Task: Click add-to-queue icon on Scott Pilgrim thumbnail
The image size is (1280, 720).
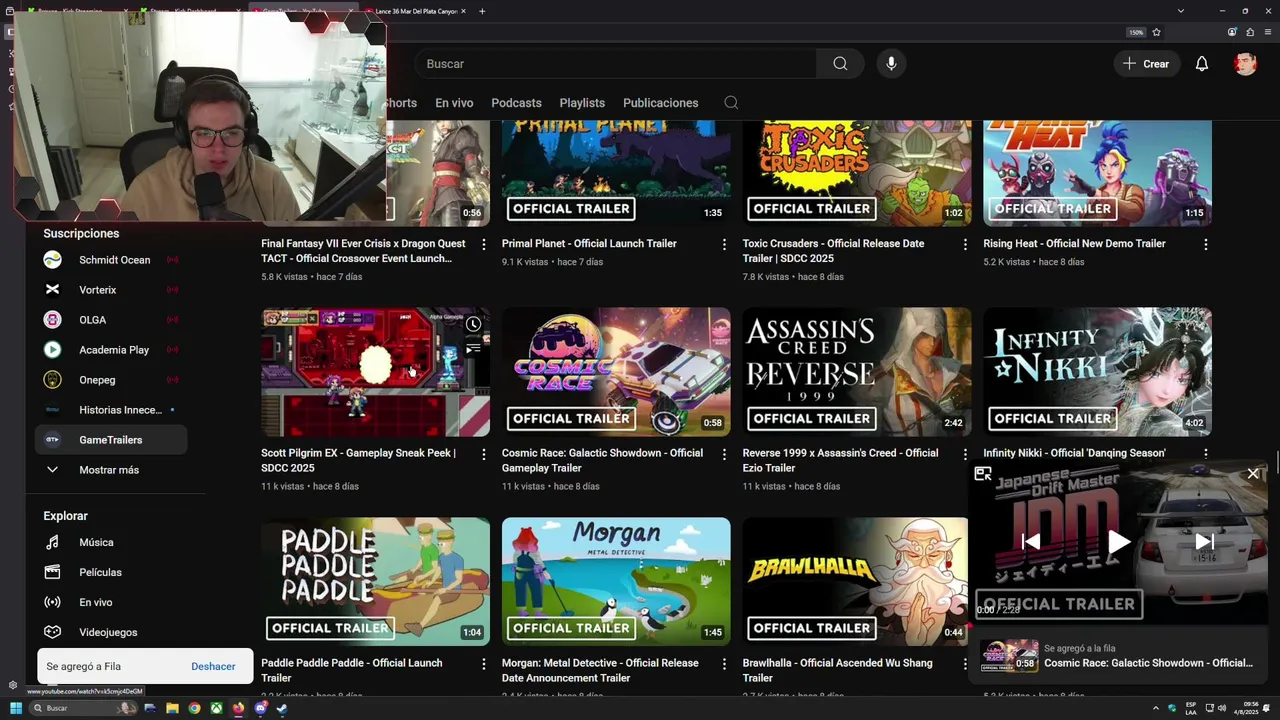Action: (x=473, y=348)
